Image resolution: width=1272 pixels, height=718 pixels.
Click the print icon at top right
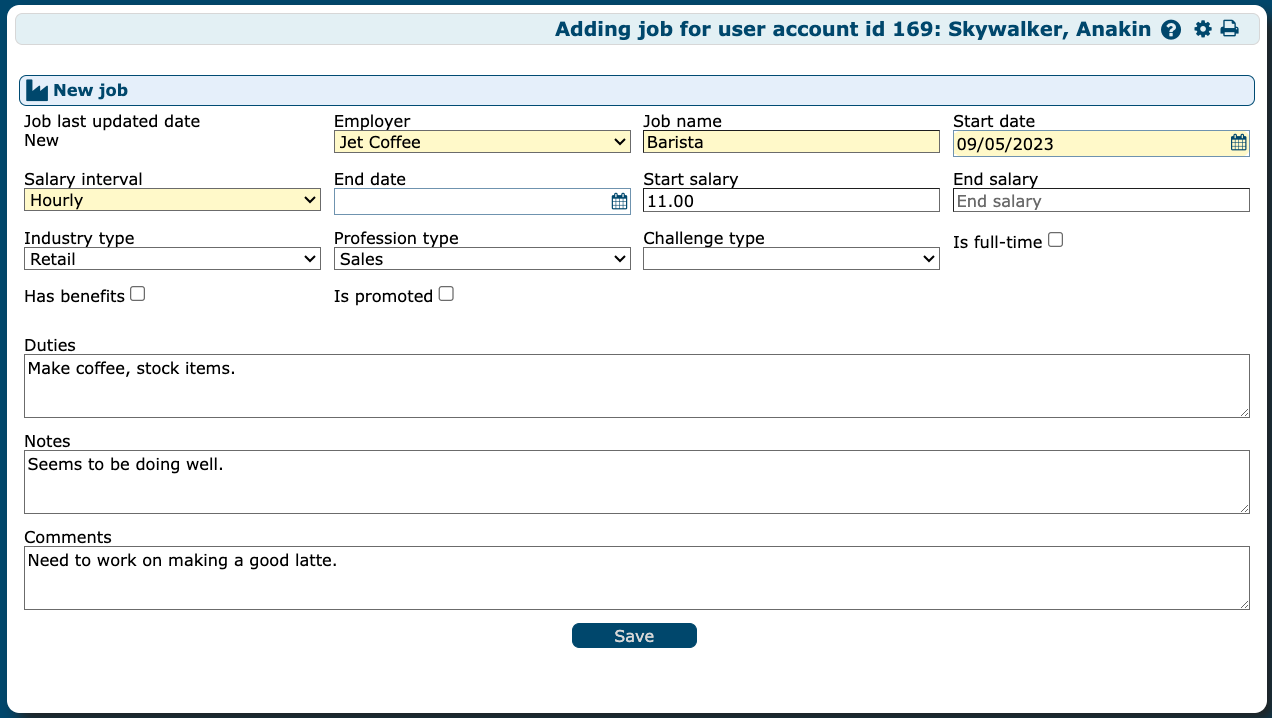pyautogui.click(x=1230, y=29)
